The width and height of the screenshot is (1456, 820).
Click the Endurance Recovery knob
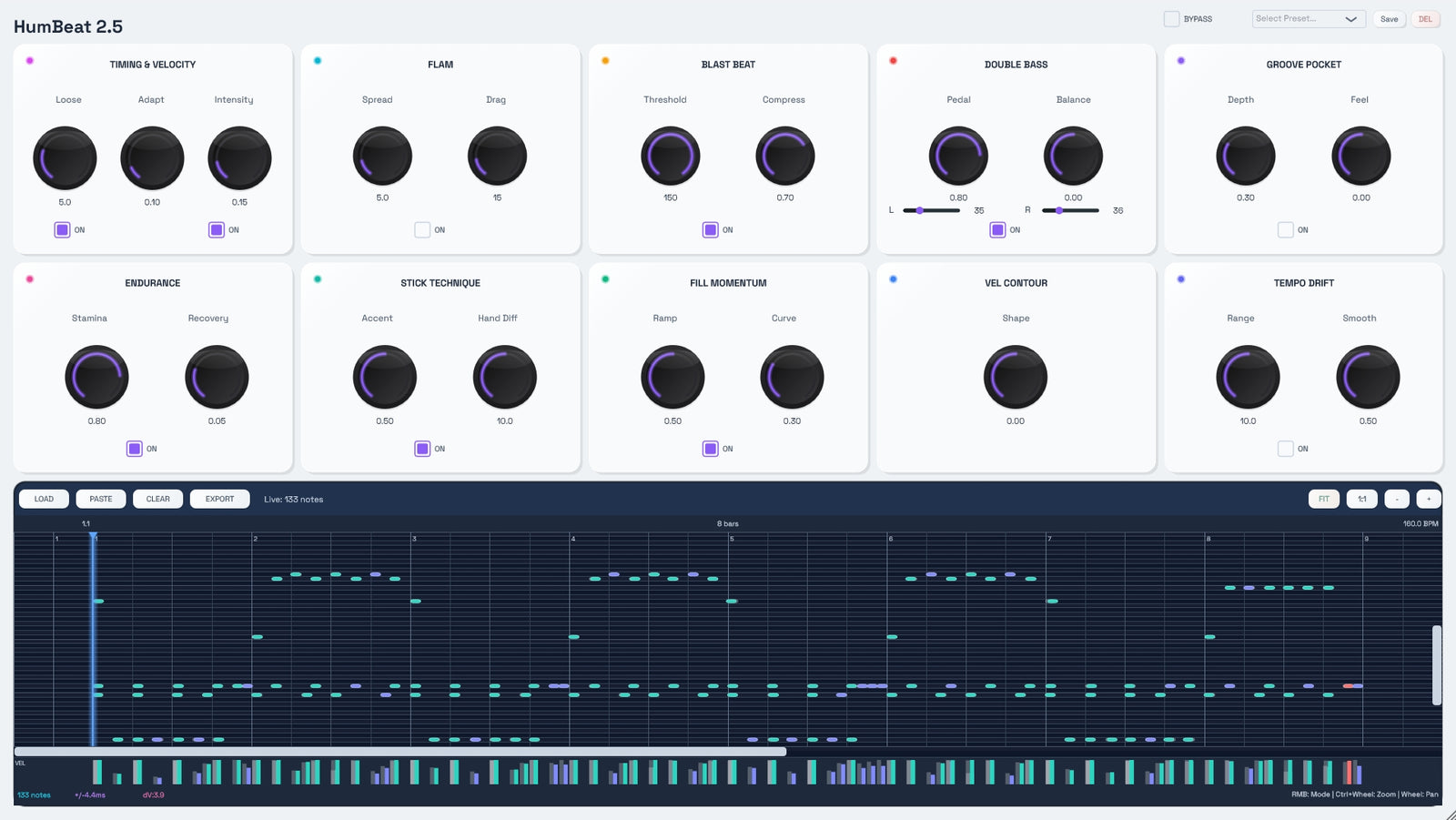(x=217, y=377)
